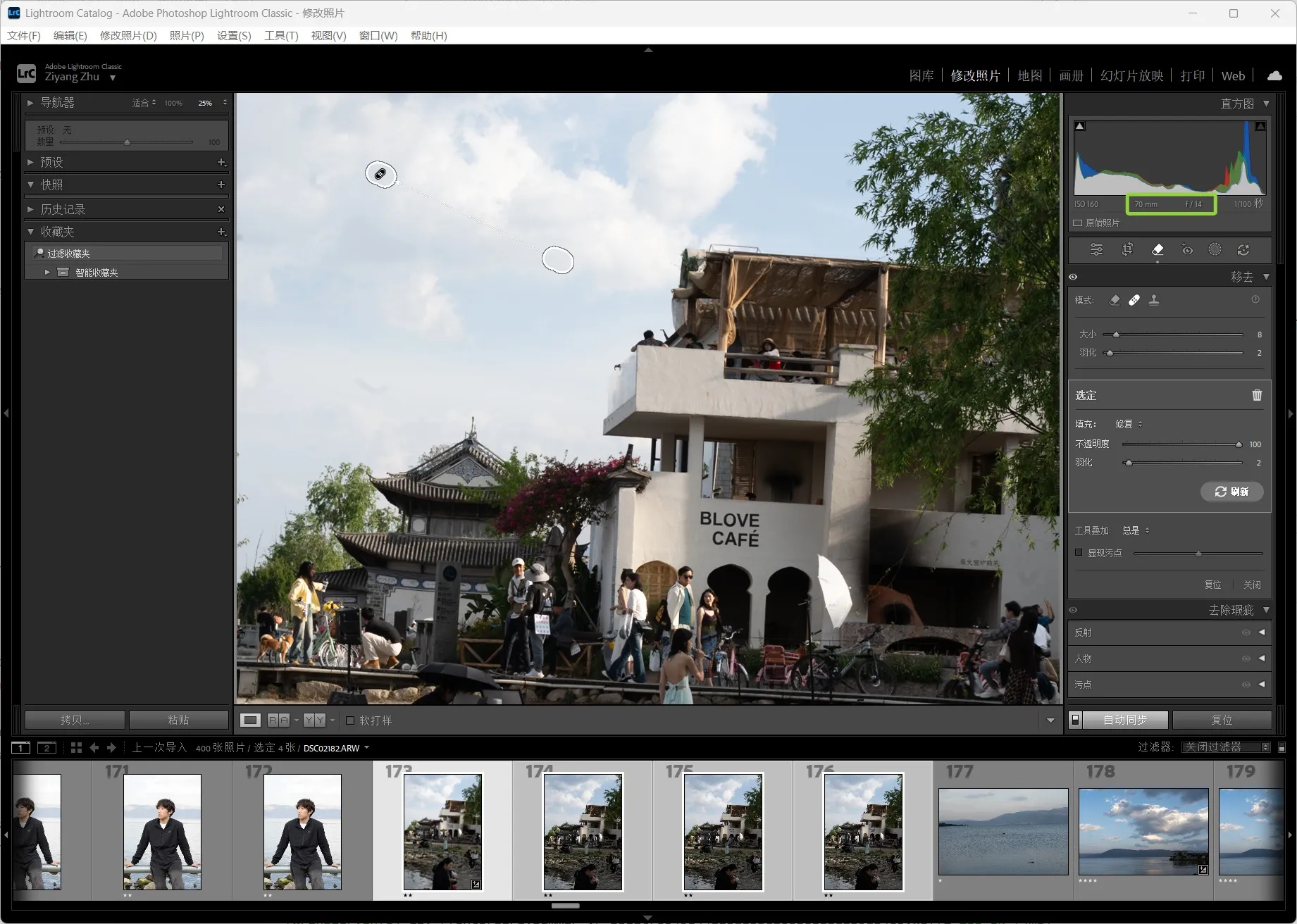Delete the selected spot with trash icon
Image resolution: width=1297 pixels, height=924 pixels.
1257,395
